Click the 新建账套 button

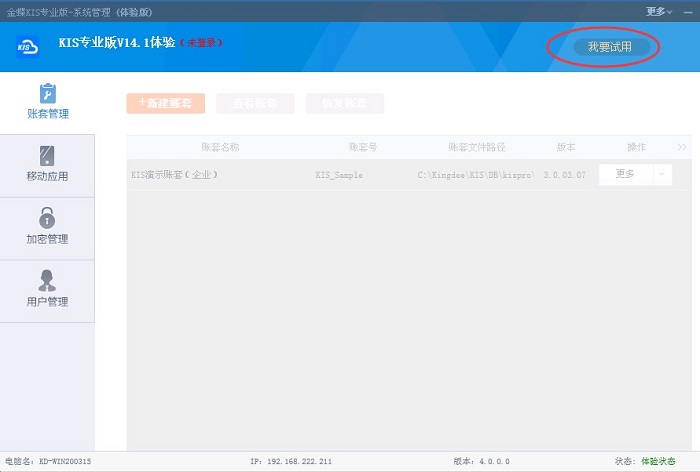pyautogui.click(x=166, y=103)
